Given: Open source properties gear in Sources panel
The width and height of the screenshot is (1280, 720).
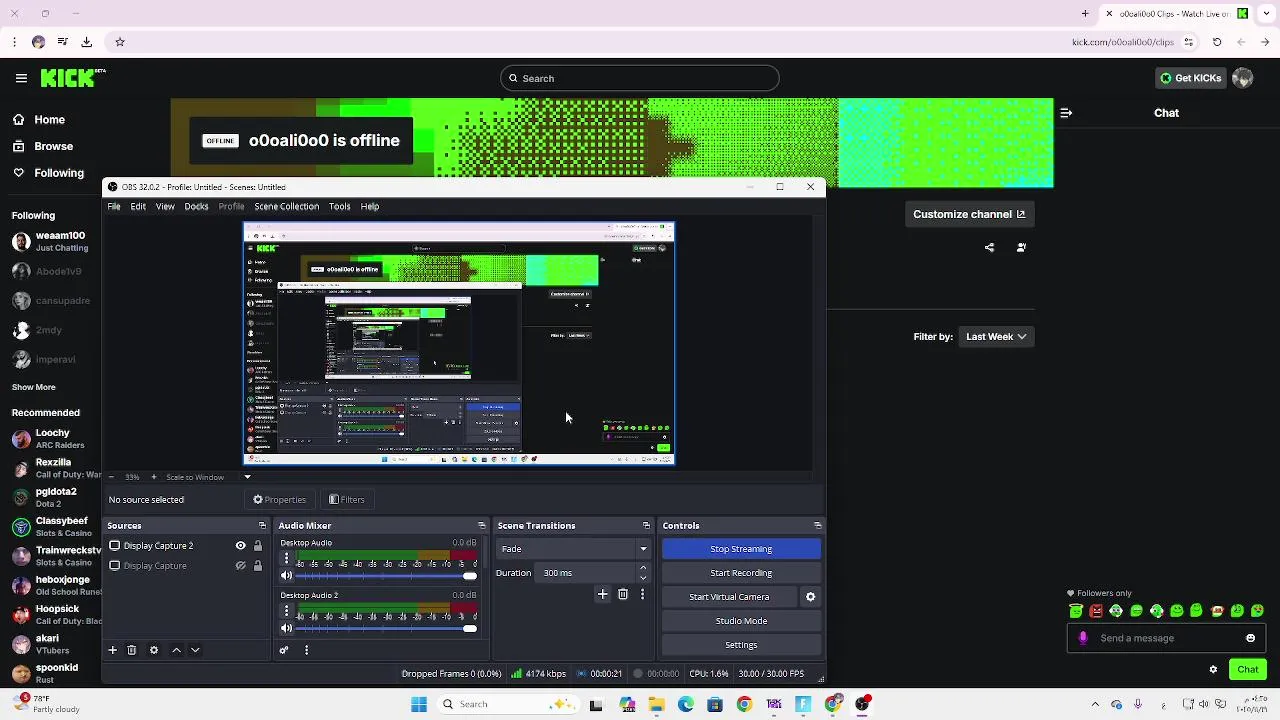Looking at the screenshot, I should pos(154,650).
